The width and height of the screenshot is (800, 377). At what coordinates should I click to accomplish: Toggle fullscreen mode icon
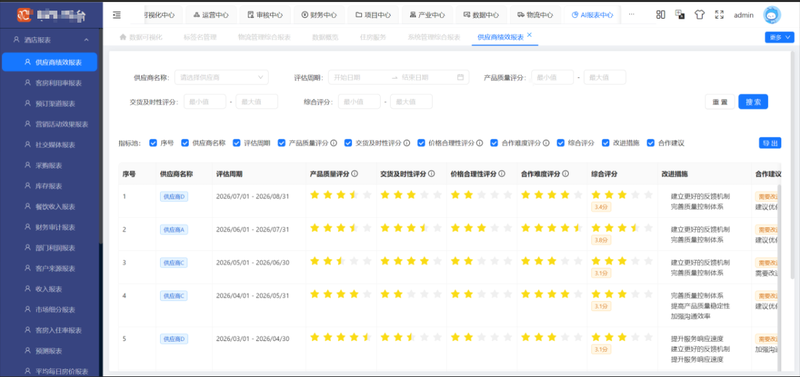point(719,15)
